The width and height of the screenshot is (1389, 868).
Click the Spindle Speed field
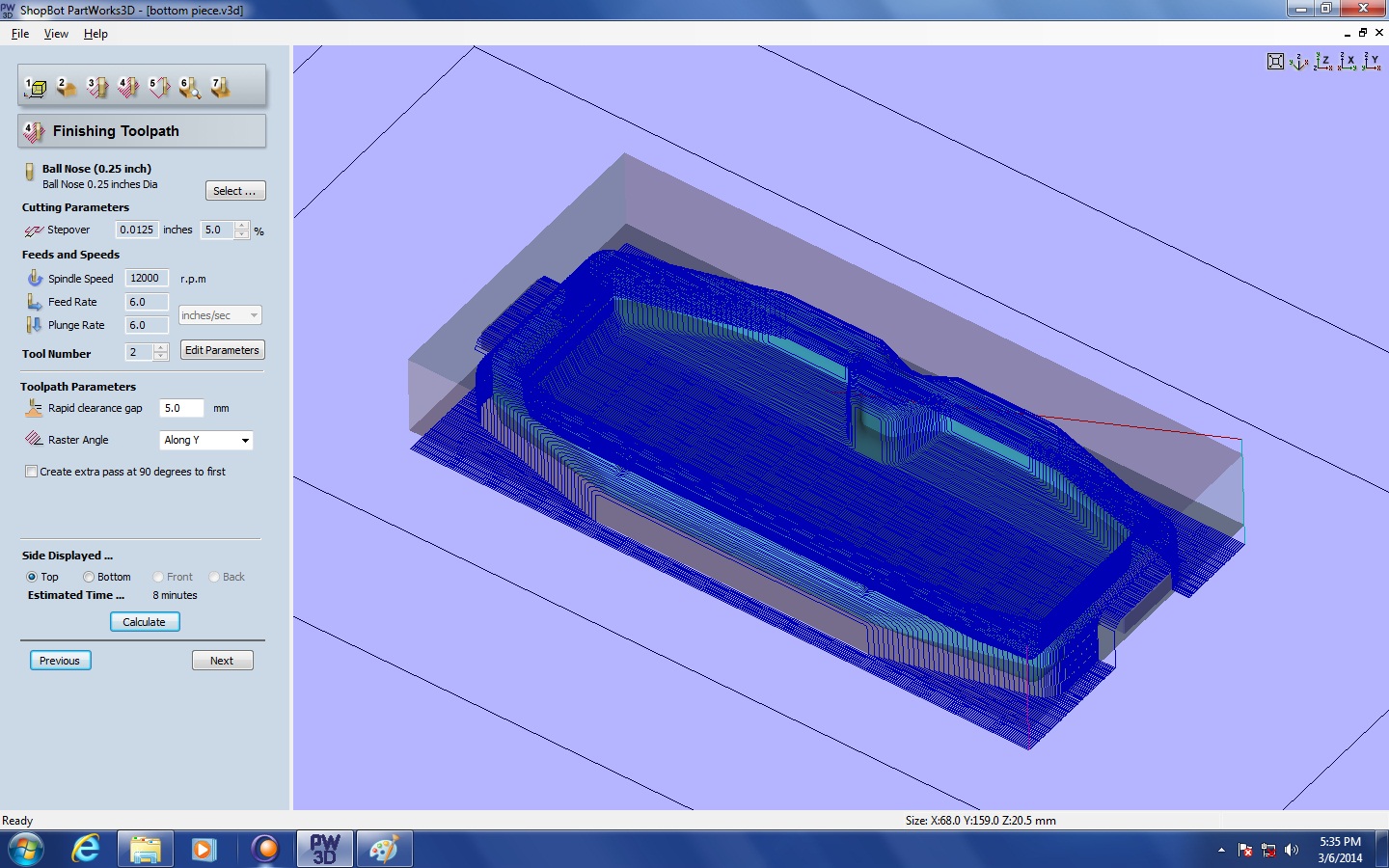[x=147, y=278]
